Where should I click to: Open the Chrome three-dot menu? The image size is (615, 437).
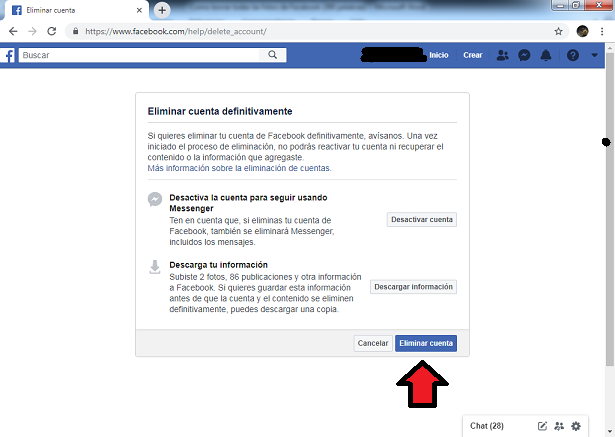(602, 31)
